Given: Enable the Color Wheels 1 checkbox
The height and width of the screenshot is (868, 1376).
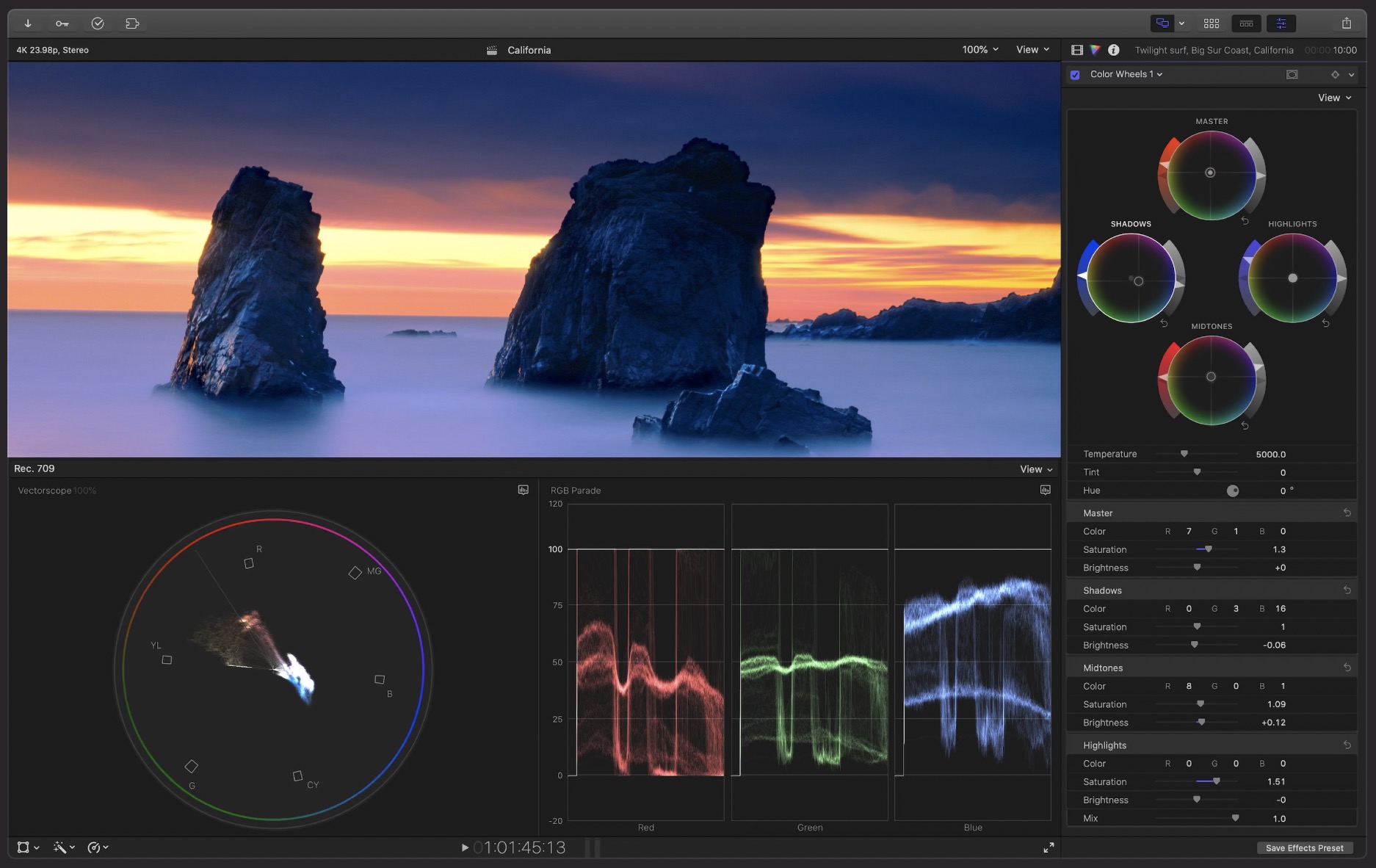Looking at the screenshot, I should pyautogui.click(x=1075, y=74).
